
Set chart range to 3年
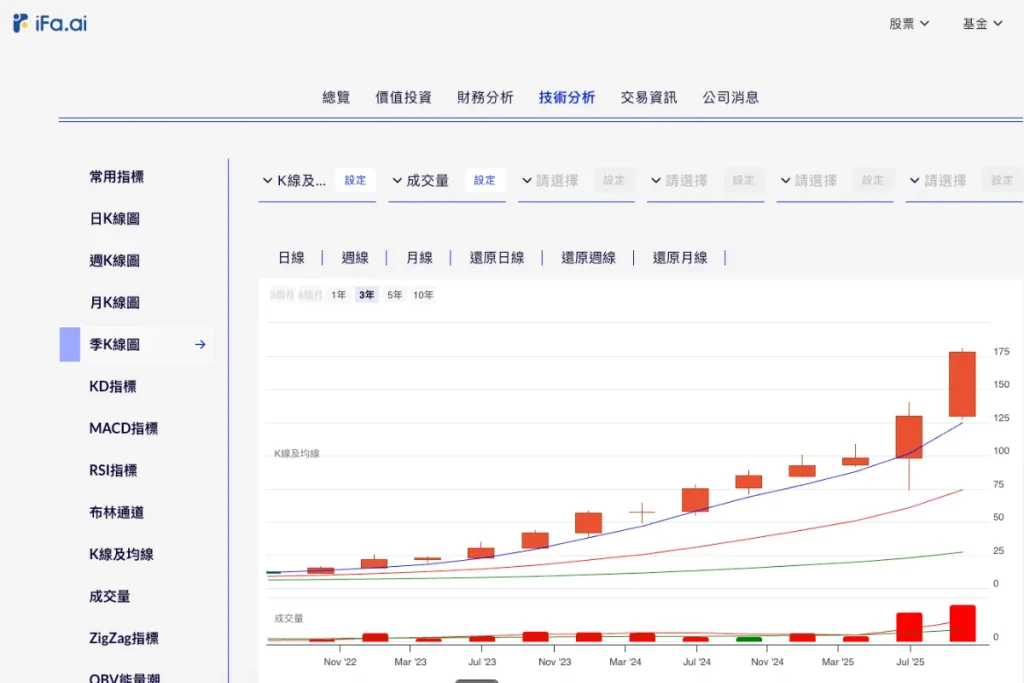point(366,295)
